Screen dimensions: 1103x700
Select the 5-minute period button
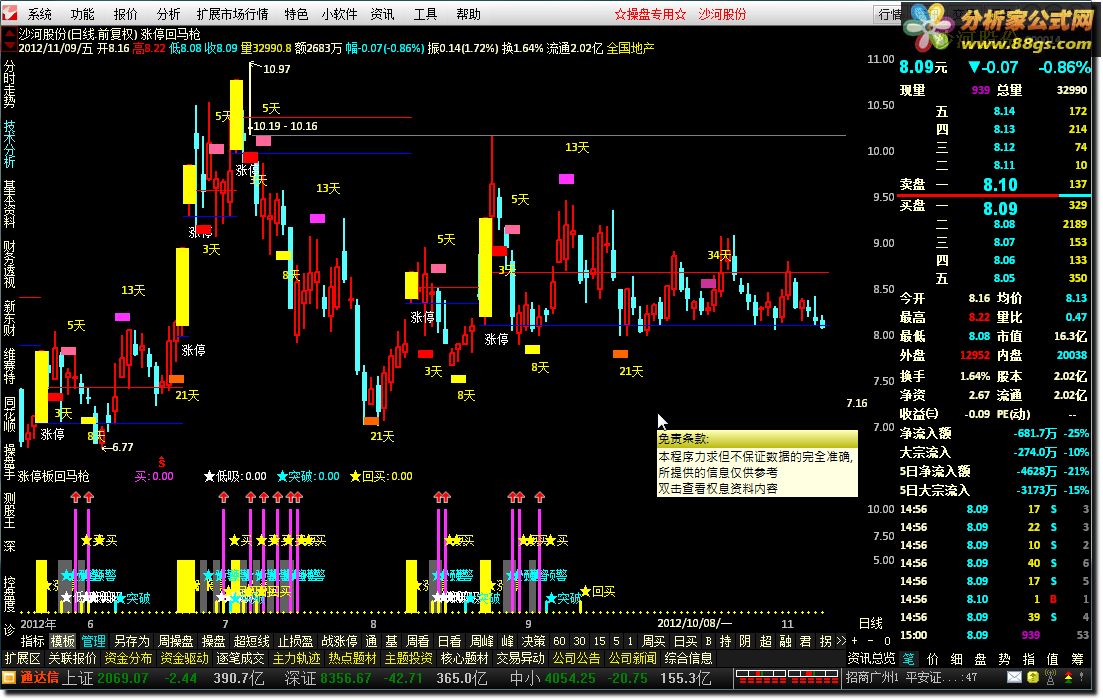[x=616, y=641]
